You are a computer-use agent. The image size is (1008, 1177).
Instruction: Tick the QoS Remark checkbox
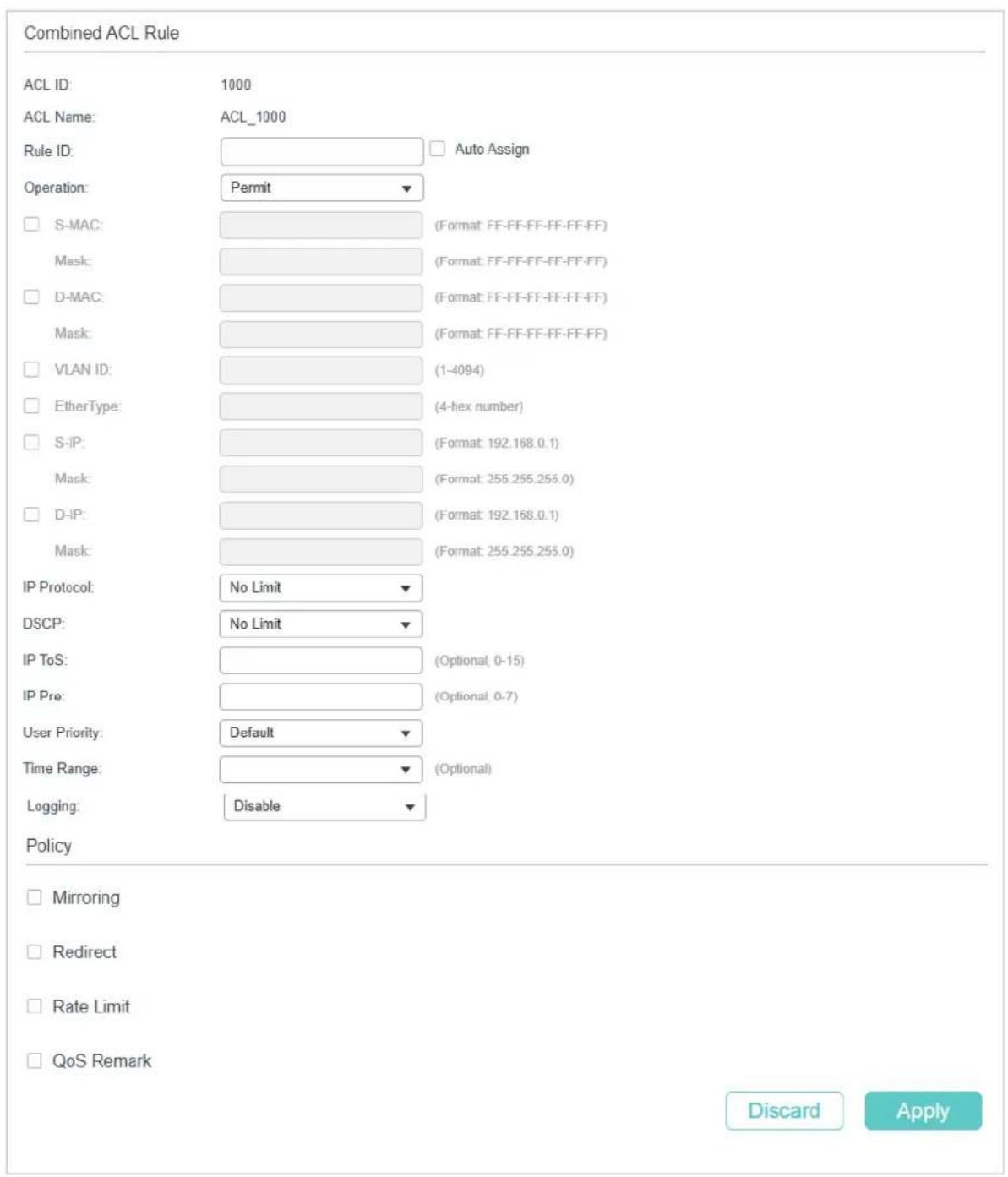34,1061
